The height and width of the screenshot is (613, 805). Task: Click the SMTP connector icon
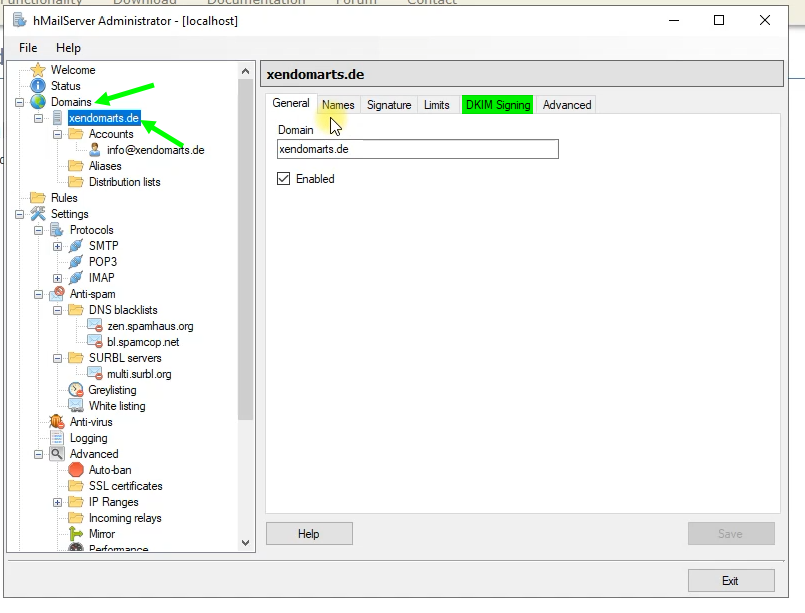pyautogui.click(x=76, y=246)
